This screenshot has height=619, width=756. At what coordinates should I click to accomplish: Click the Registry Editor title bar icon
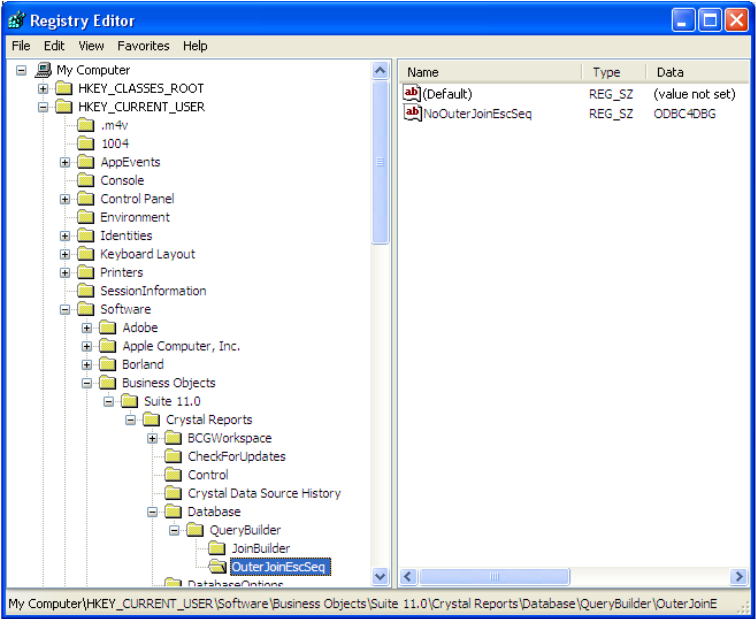(x=17, y=20)
